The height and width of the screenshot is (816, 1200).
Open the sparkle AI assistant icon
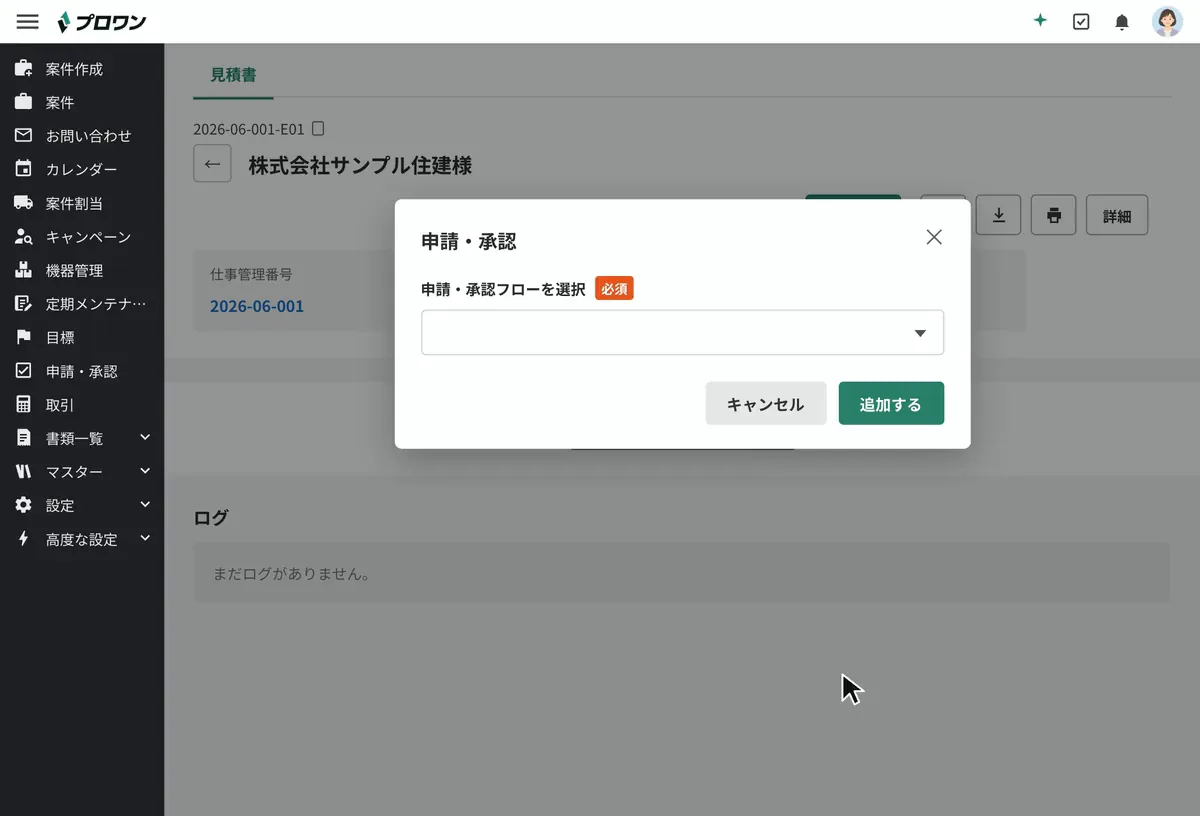click(1040, 21)
